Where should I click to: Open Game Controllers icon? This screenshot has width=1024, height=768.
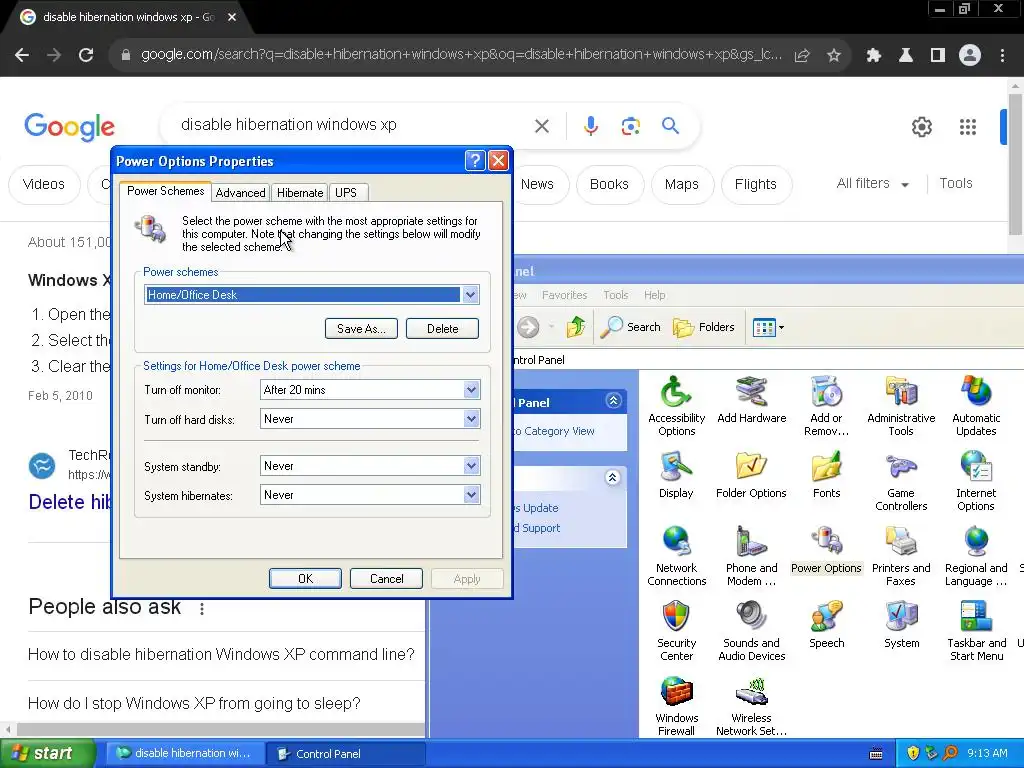tap(901, 481)
